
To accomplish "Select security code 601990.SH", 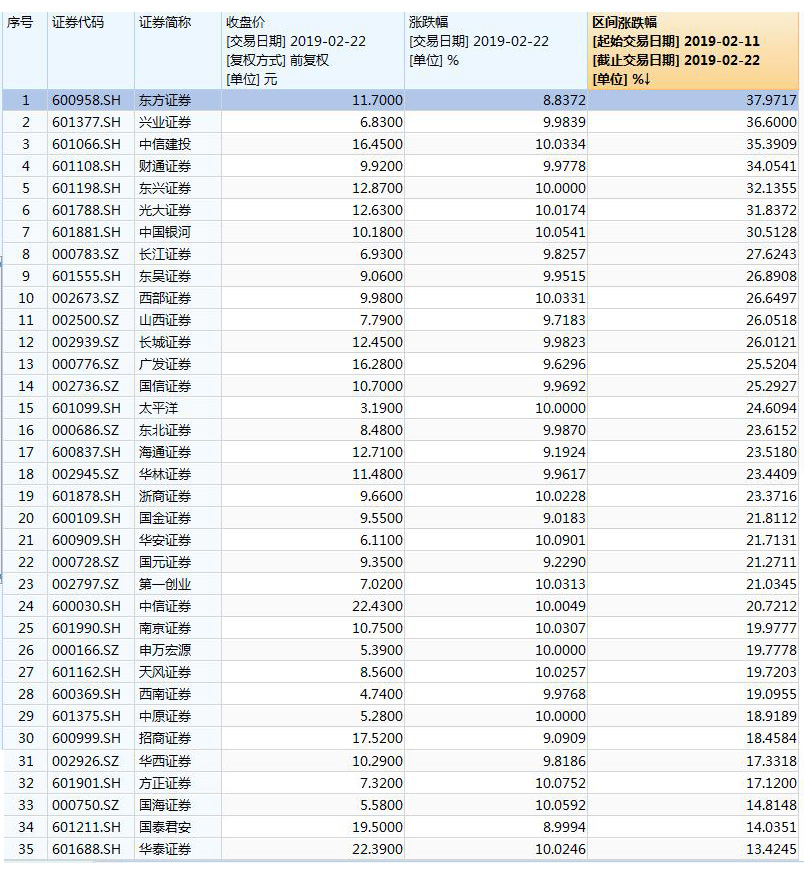I will pyautogui.click(x=86, y=628).
